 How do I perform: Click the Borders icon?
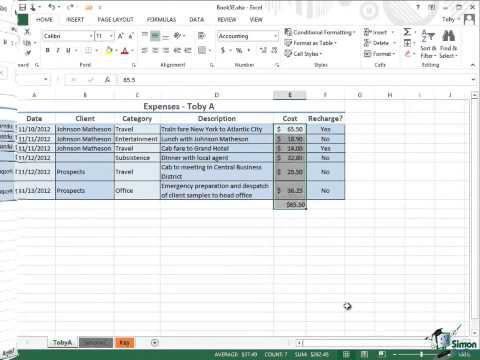pyautogui.click(x=88, y=50)
